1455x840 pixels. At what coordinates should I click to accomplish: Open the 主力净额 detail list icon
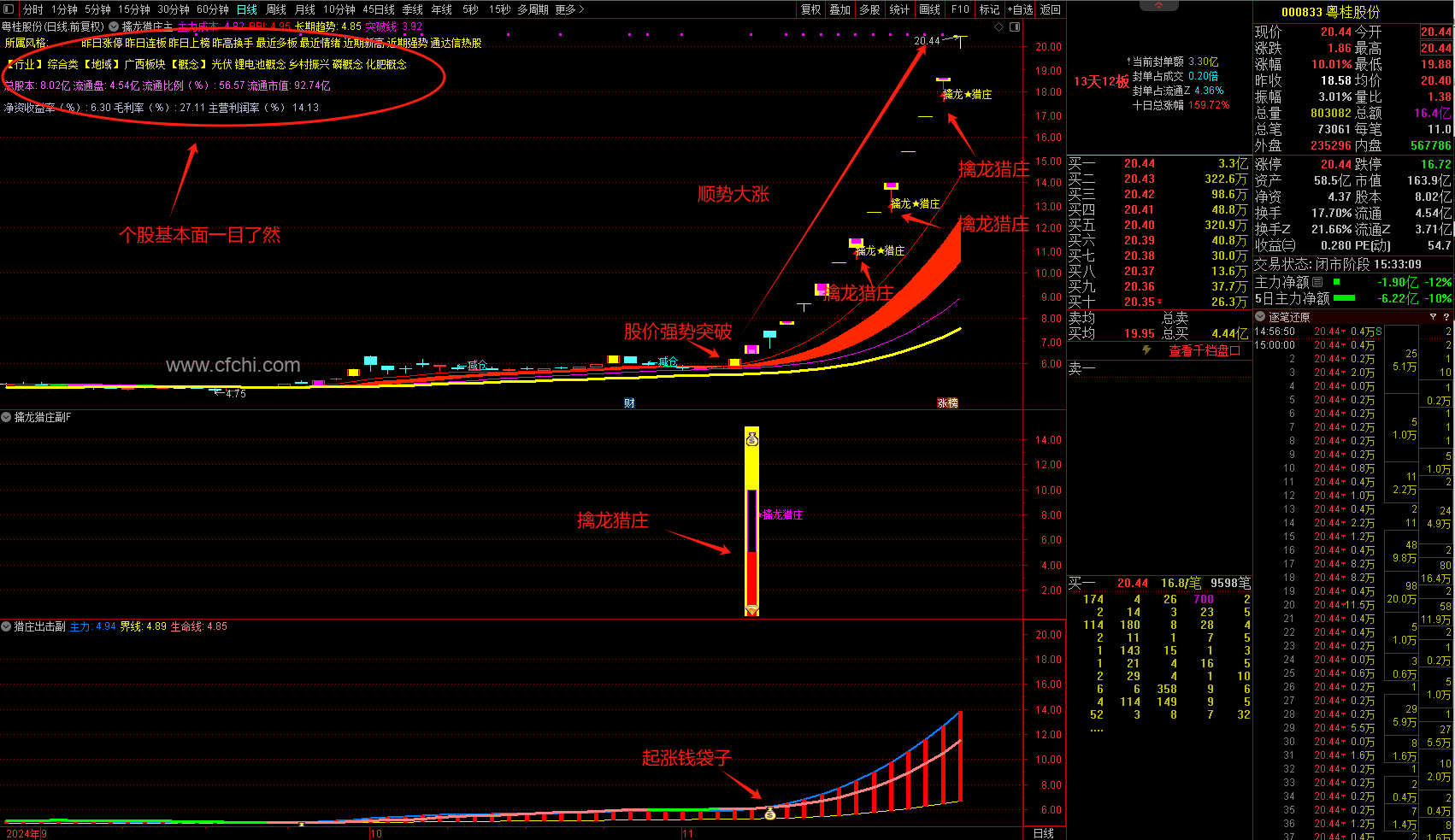1317,282
